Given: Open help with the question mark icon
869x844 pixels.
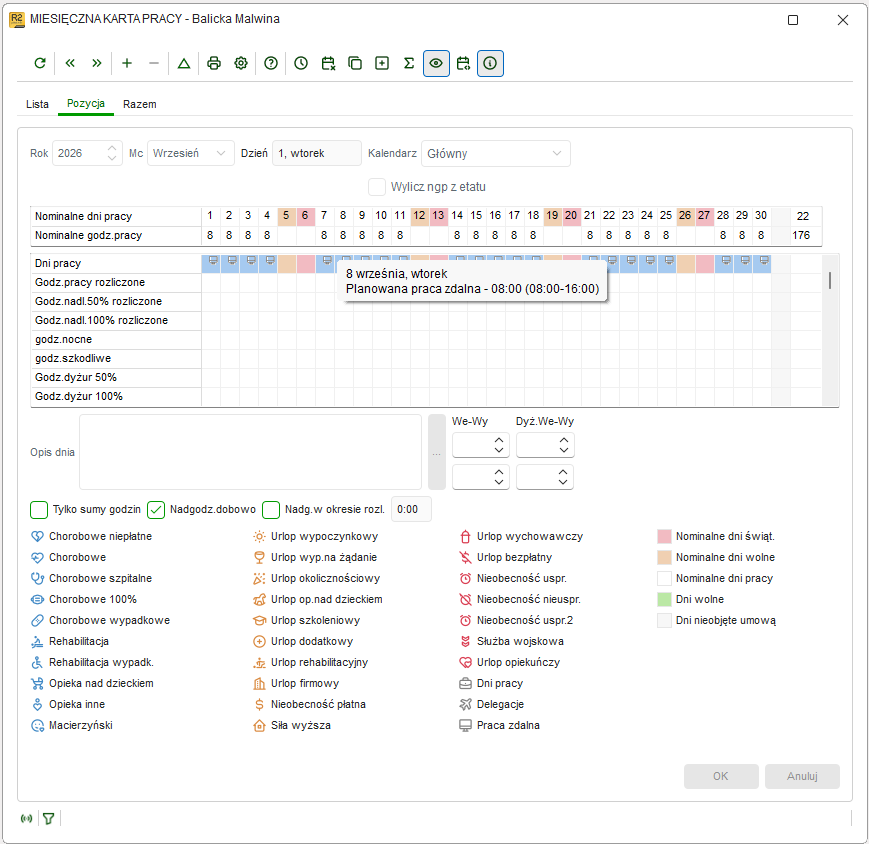Looking at the screenshot, I should coord(271,63).
